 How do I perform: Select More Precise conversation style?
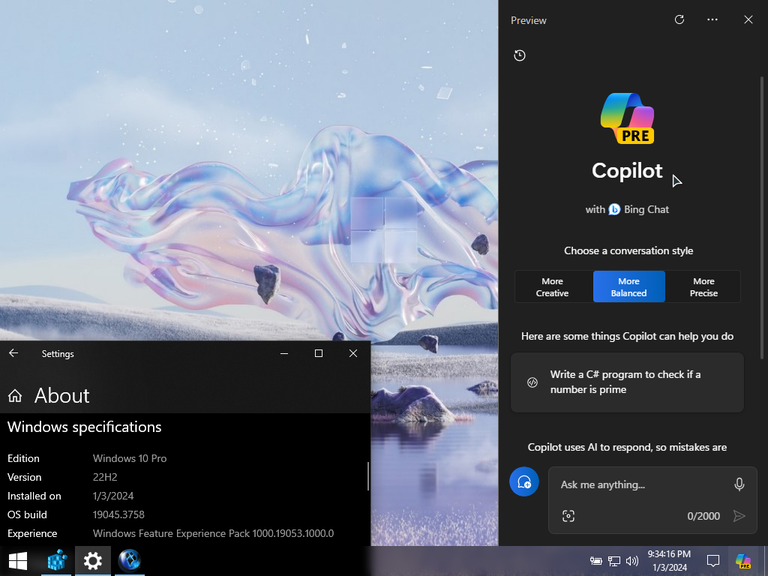click(703, 287)
